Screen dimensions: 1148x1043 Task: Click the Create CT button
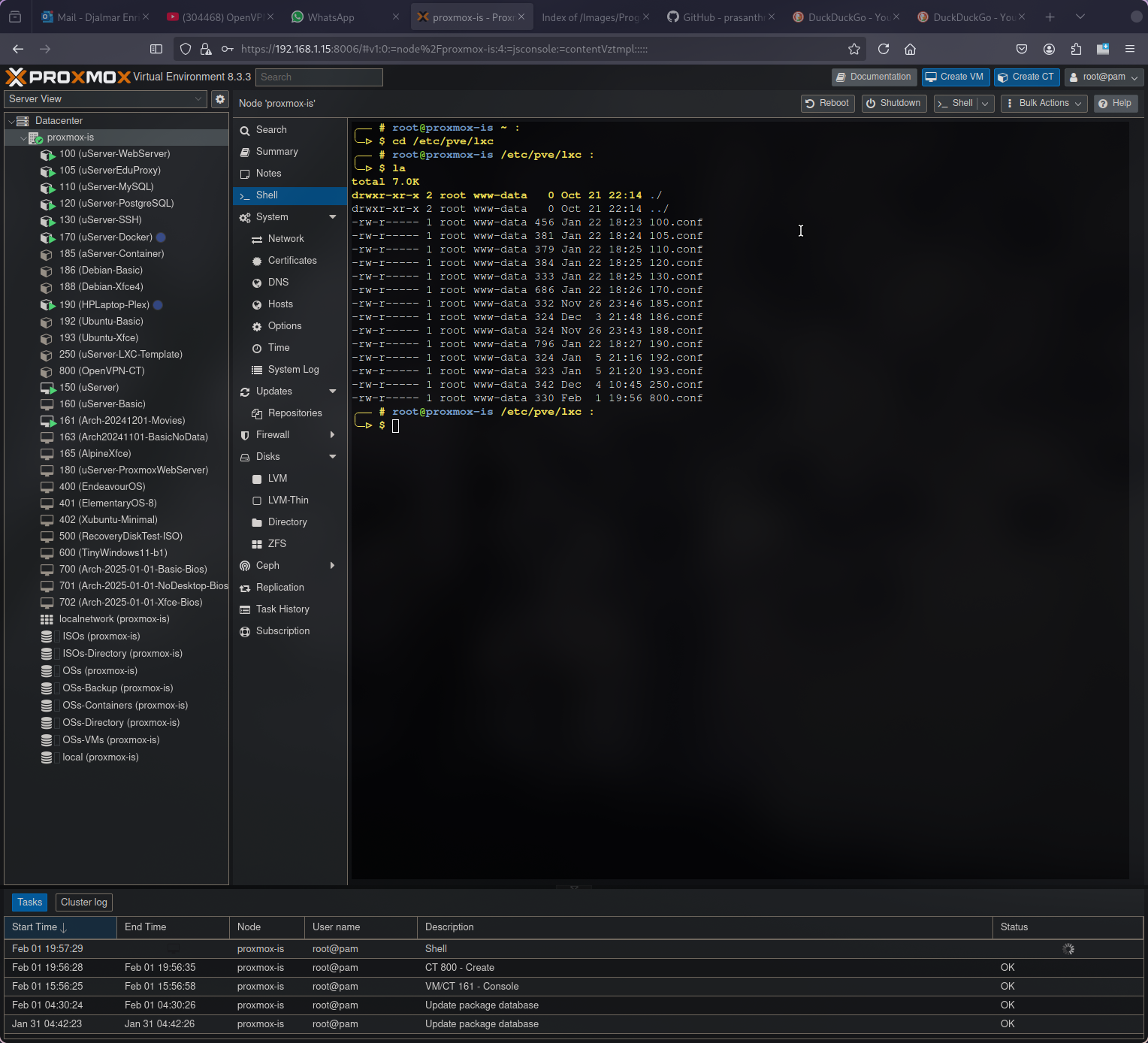click(x=1026, y=77)
